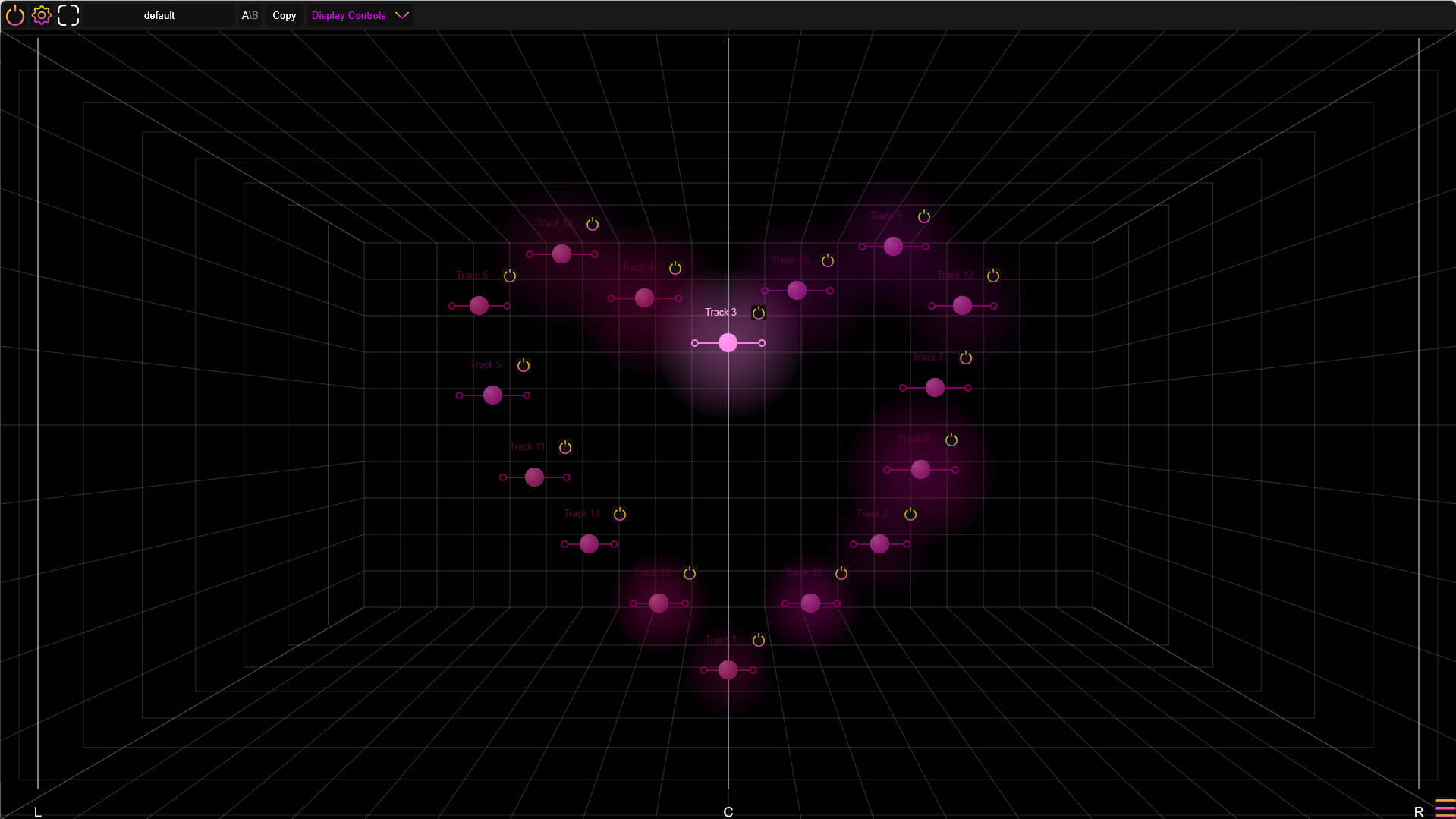Click the preset name field showing 'default'

(x=159, y=15)
